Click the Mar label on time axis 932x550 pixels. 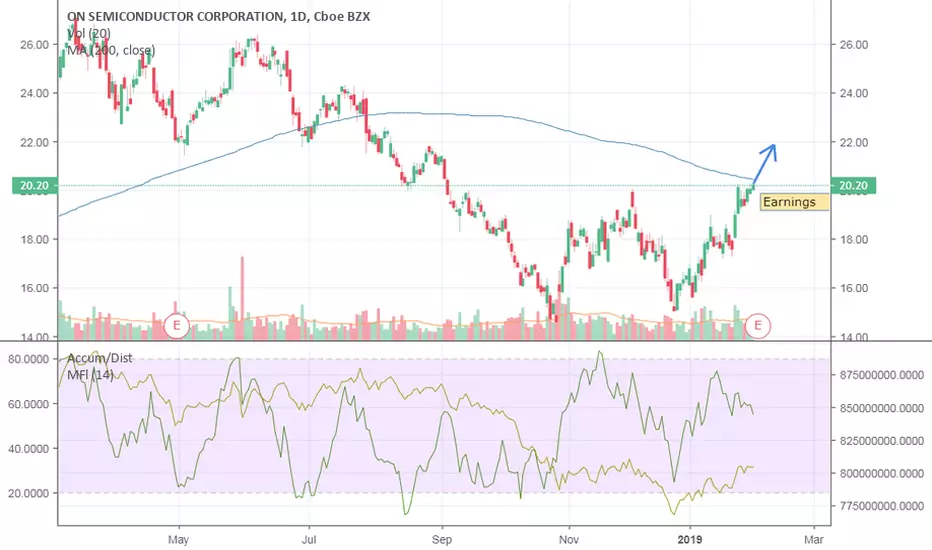tap(814, 539)
